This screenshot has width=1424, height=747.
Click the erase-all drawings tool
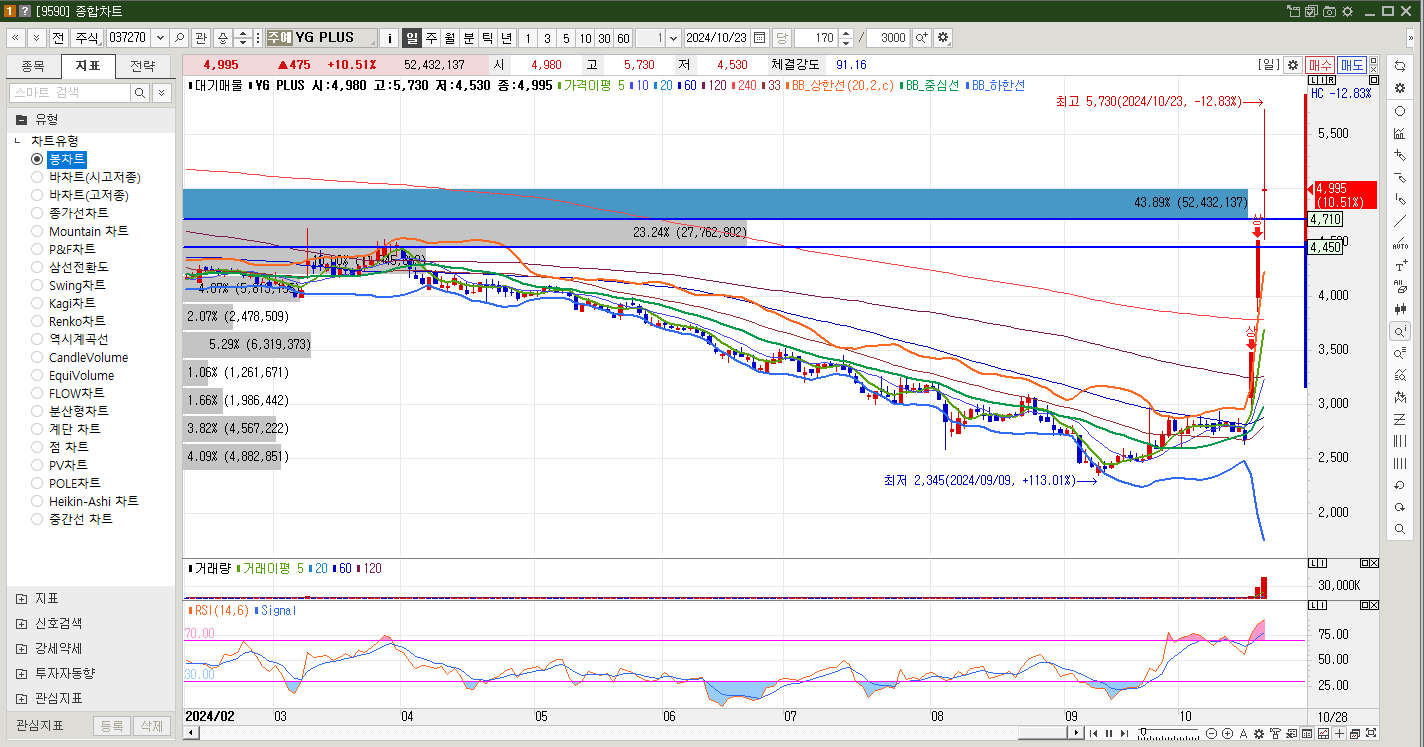(1400, 287)
